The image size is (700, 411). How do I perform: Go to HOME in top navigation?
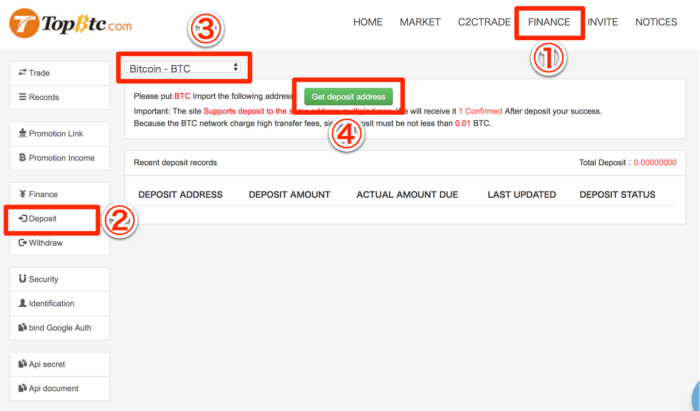click(367, 22)
